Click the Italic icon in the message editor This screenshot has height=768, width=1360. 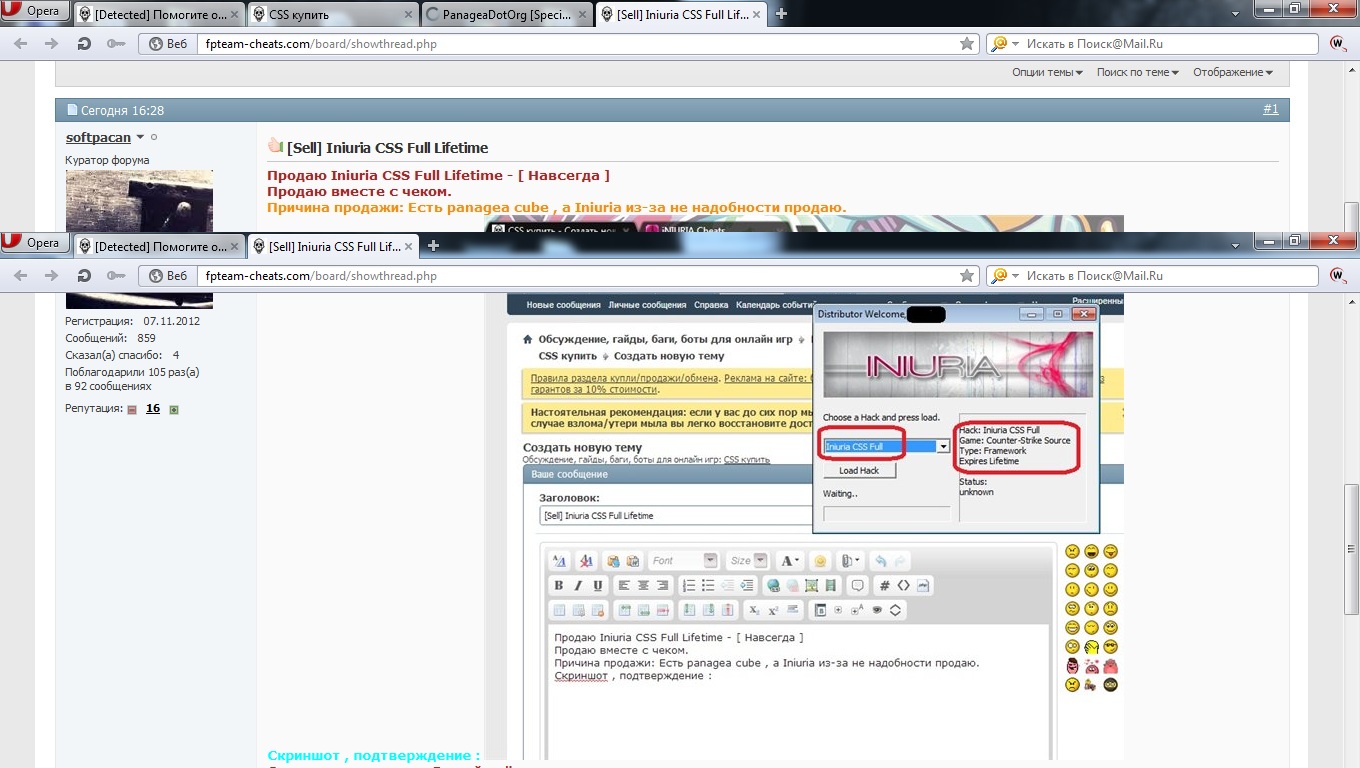pyautogui.click(x=578, y=585)
